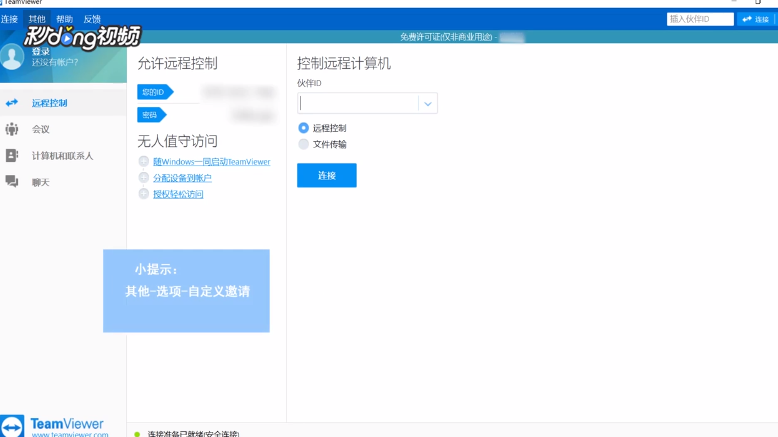
Task: Focus the 伙伴ID input field
Action: click(358, 103)
